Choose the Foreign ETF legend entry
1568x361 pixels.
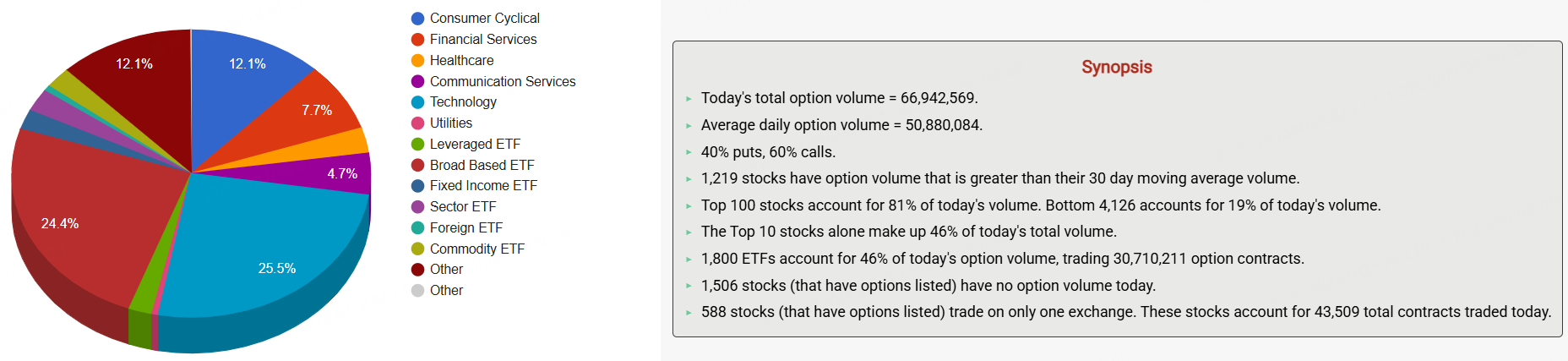point(465,228)
